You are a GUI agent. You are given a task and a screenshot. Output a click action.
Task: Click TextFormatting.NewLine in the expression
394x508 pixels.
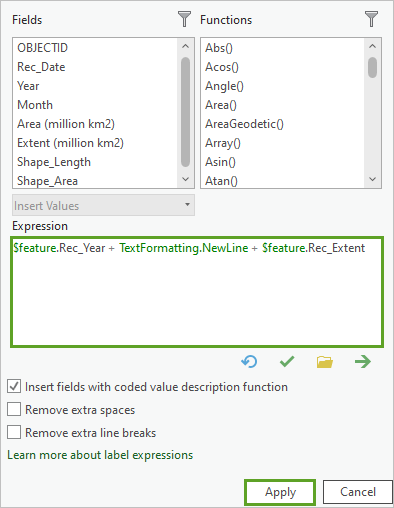tap(184, 248)
